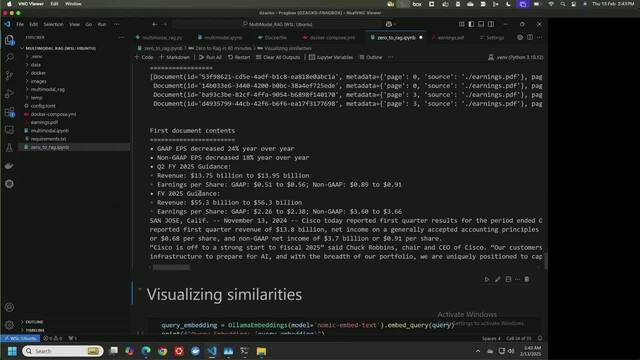The height and width of the screenshot is (360, 640).
Task: Toggle the bottom panel layout button
Action: coord(481,24)
